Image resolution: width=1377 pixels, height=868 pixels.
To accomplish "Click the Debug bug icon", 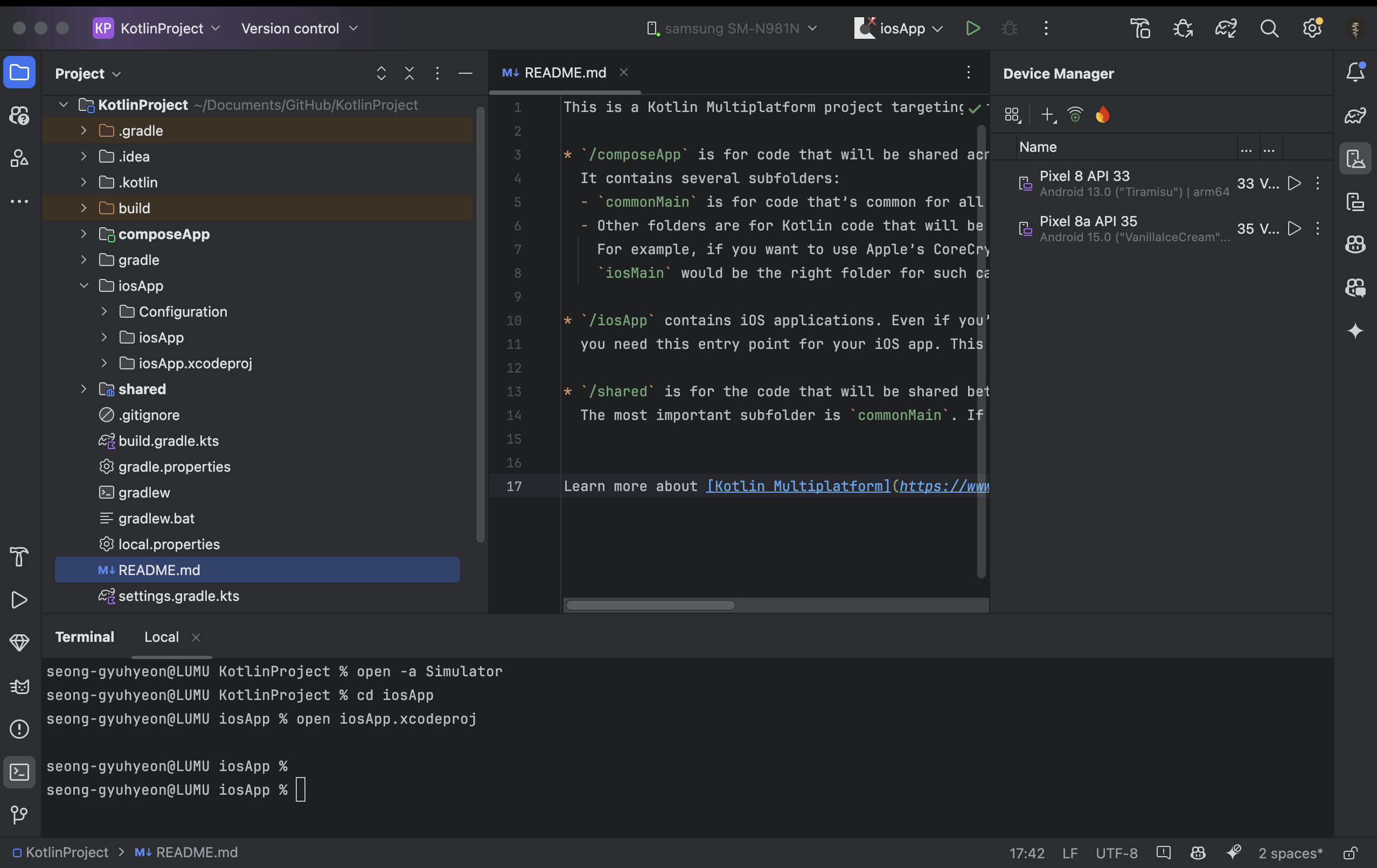I will click(1009, 28).
